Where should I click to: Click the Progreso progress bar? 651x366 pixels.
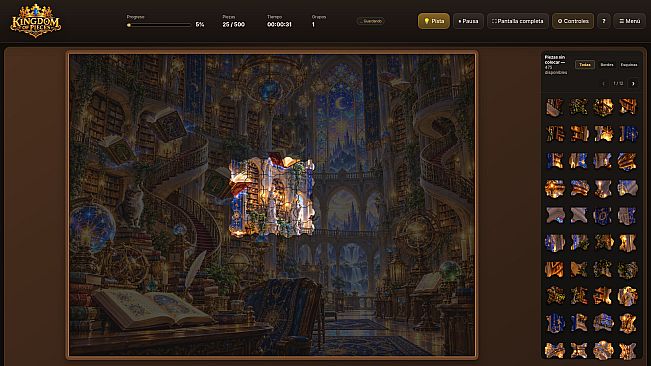coord(159,25)
